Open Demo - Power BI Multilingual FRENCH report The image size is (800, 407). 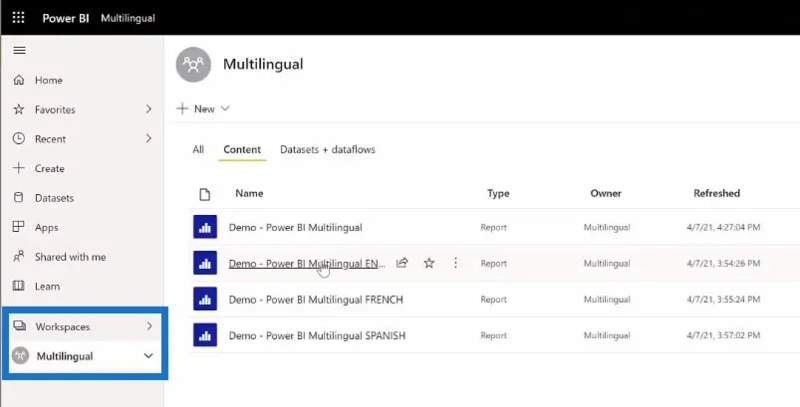316,299
